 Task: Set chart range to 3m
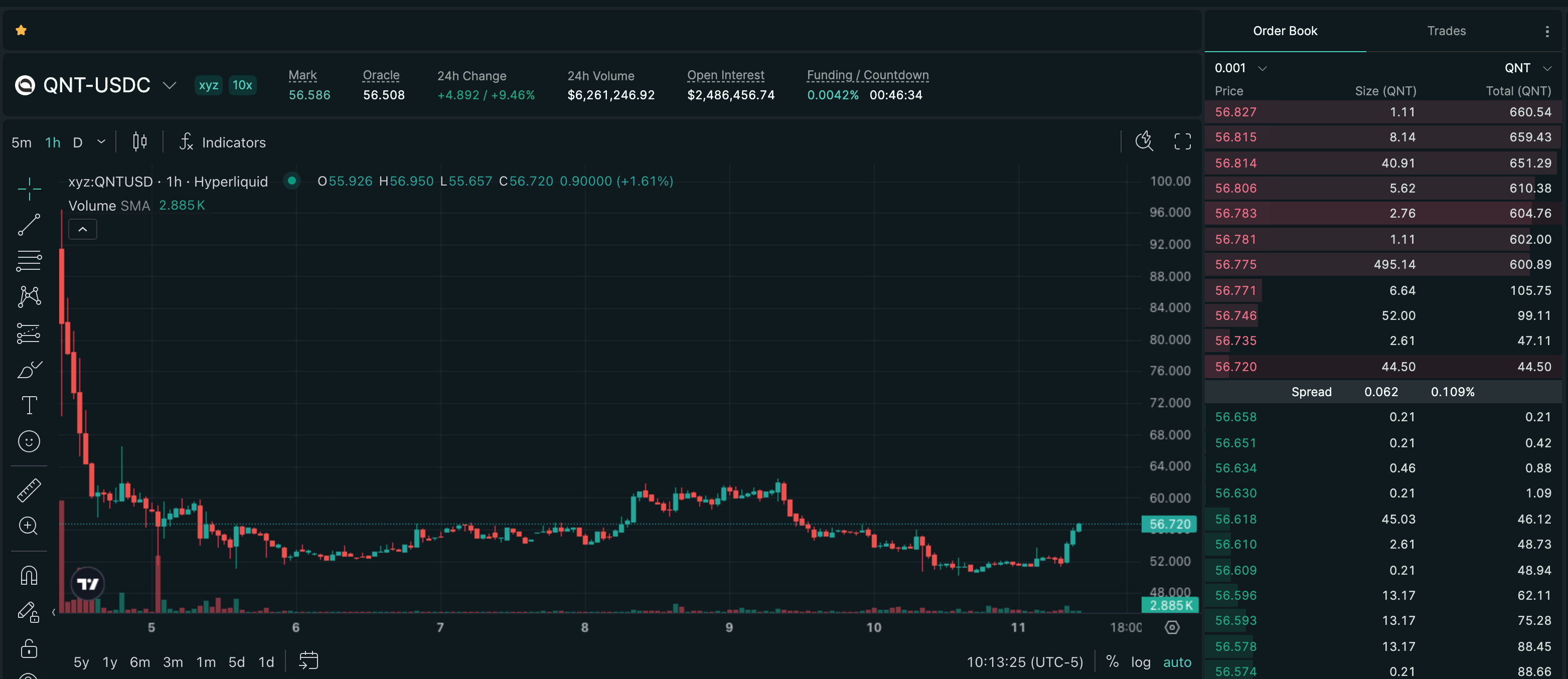pos(173,662)
